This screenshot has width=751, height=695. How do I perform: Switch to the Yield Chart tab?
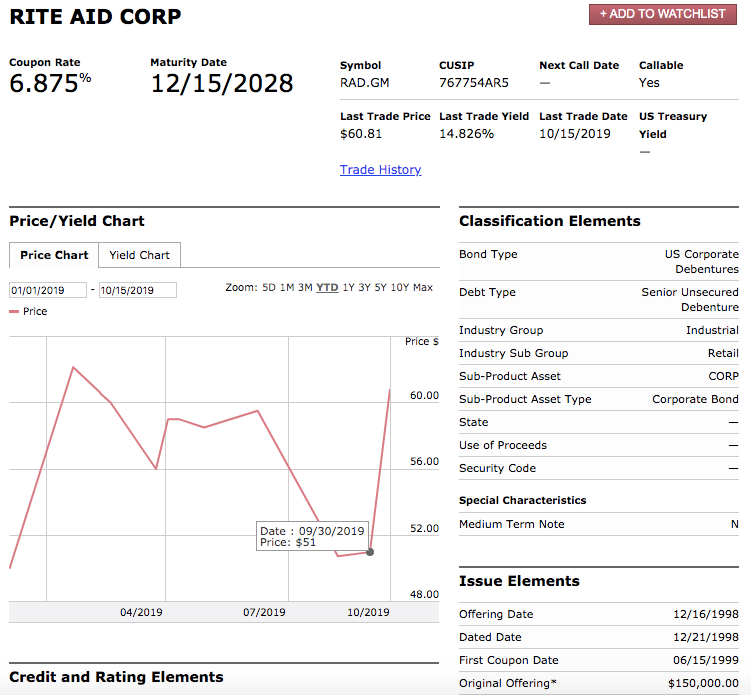[139, 255]
